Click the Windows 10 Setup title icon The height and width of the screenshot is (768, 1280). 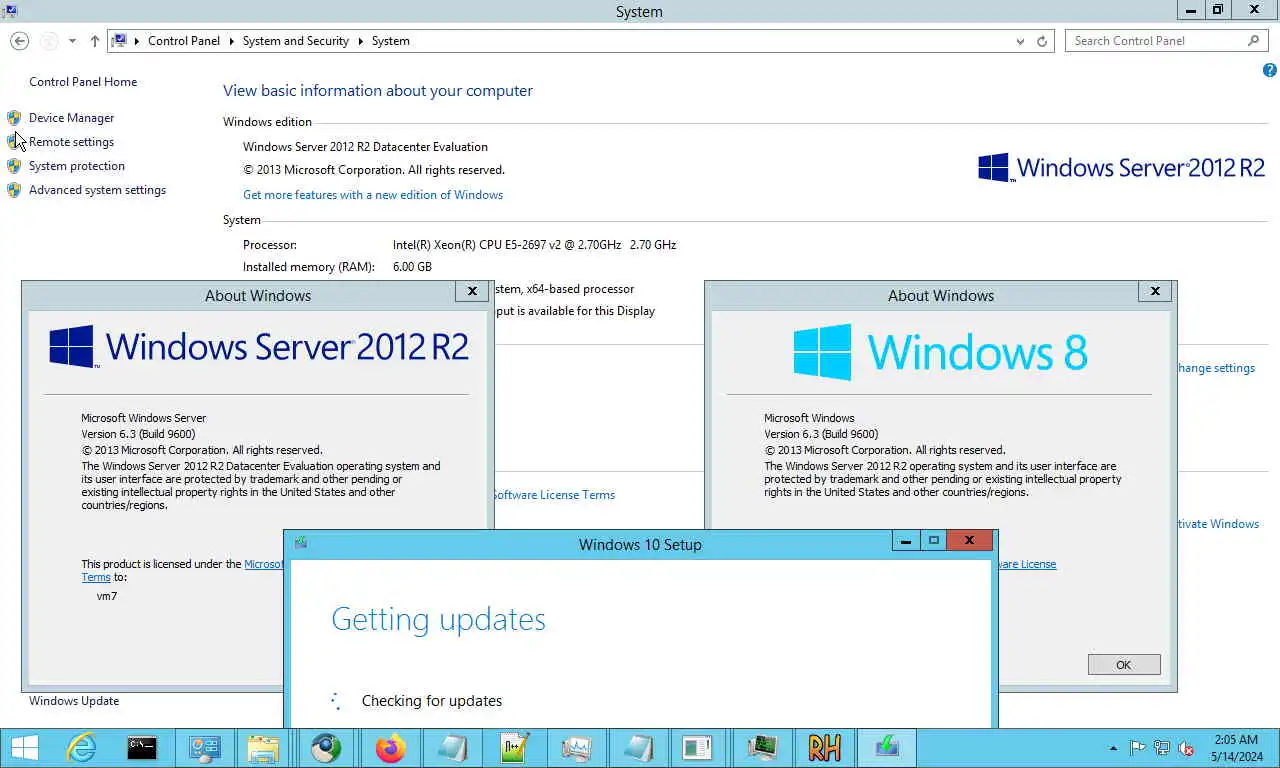(301, 543)
